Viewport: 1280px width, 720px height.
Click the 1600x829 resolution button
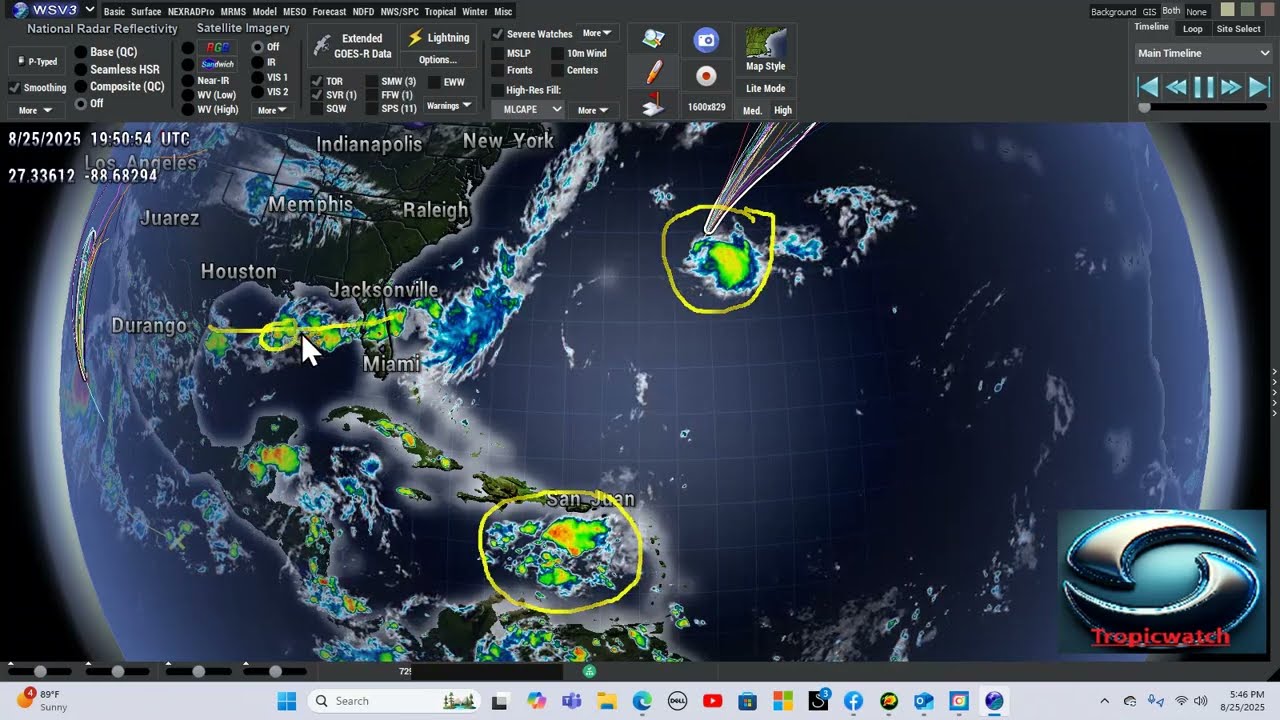(707, 107)
